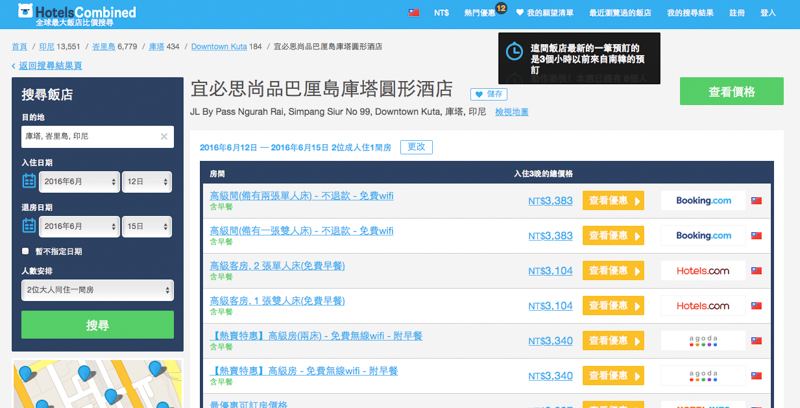Image resolution: width=800 pixels, height=408 pixels.
Task: Click the Booking.com logo in first row
Action: point(703,200)
